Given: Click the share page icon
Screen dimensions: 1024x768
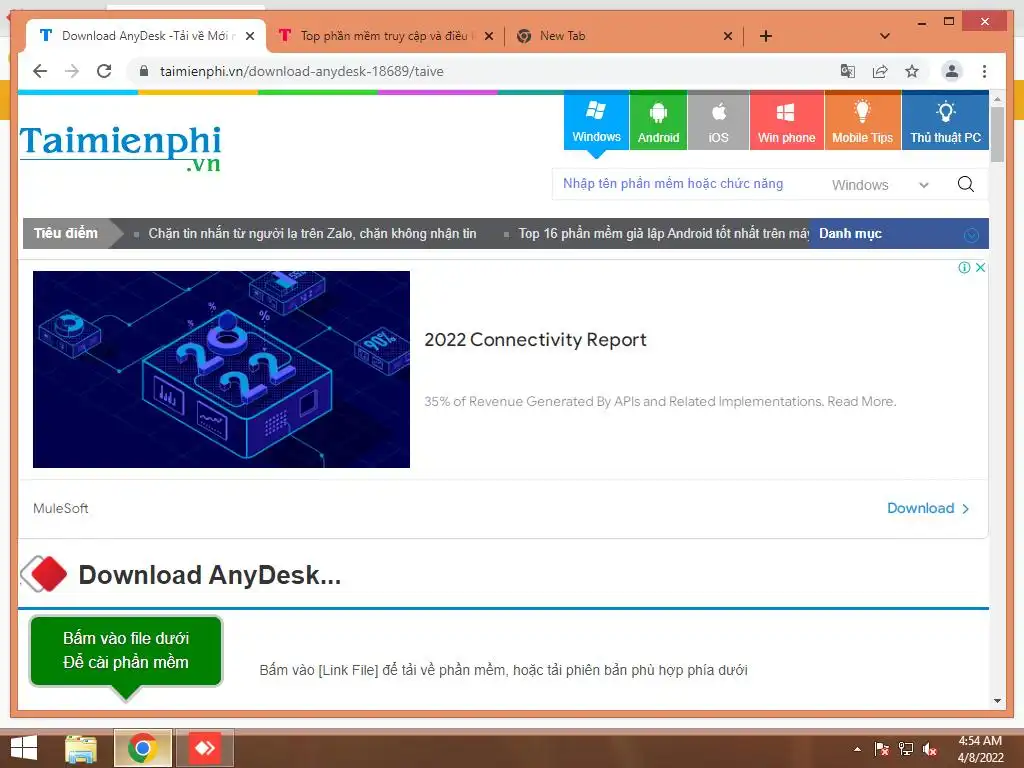Looking at the screenshot, I should (x=880, y=71).
